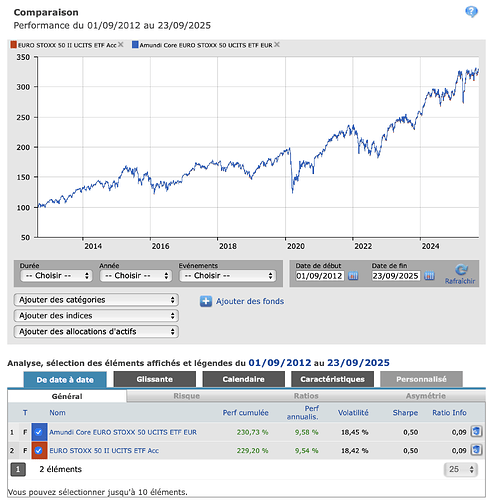Open calendar picker for Date de début
The height and width of the screenshot is (500, 493).
pos(353,276)
